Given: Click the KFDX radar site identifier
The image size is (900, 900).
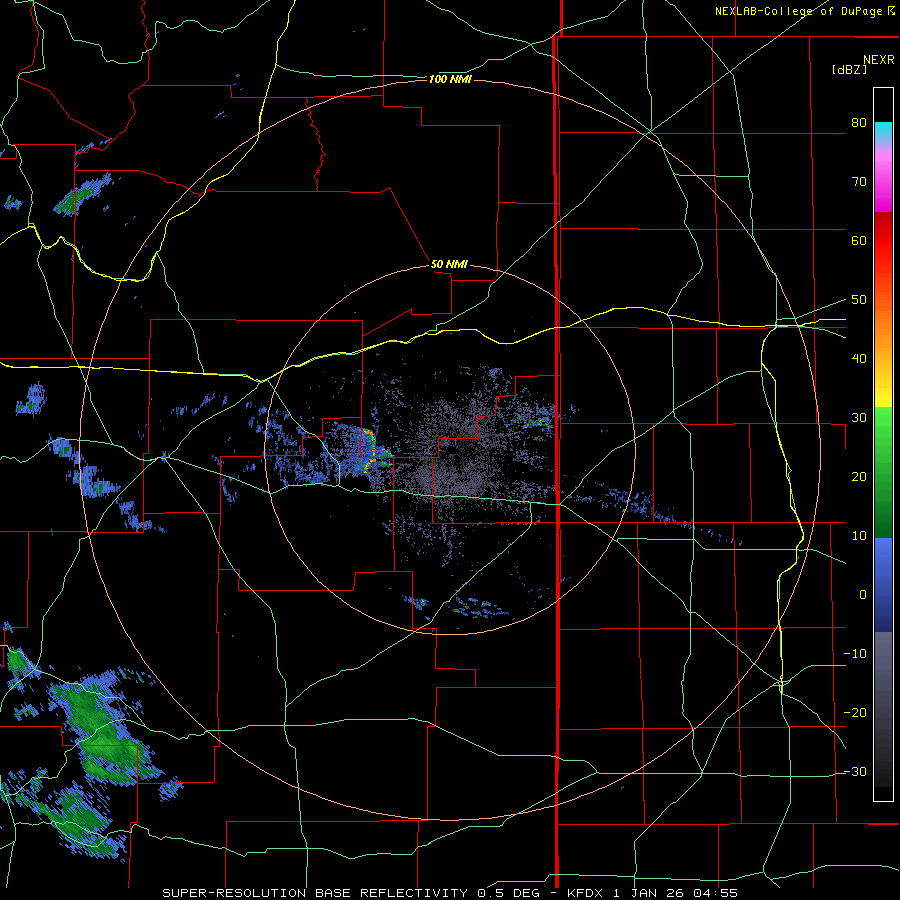Looking at the screenshot, I should 585,893.
